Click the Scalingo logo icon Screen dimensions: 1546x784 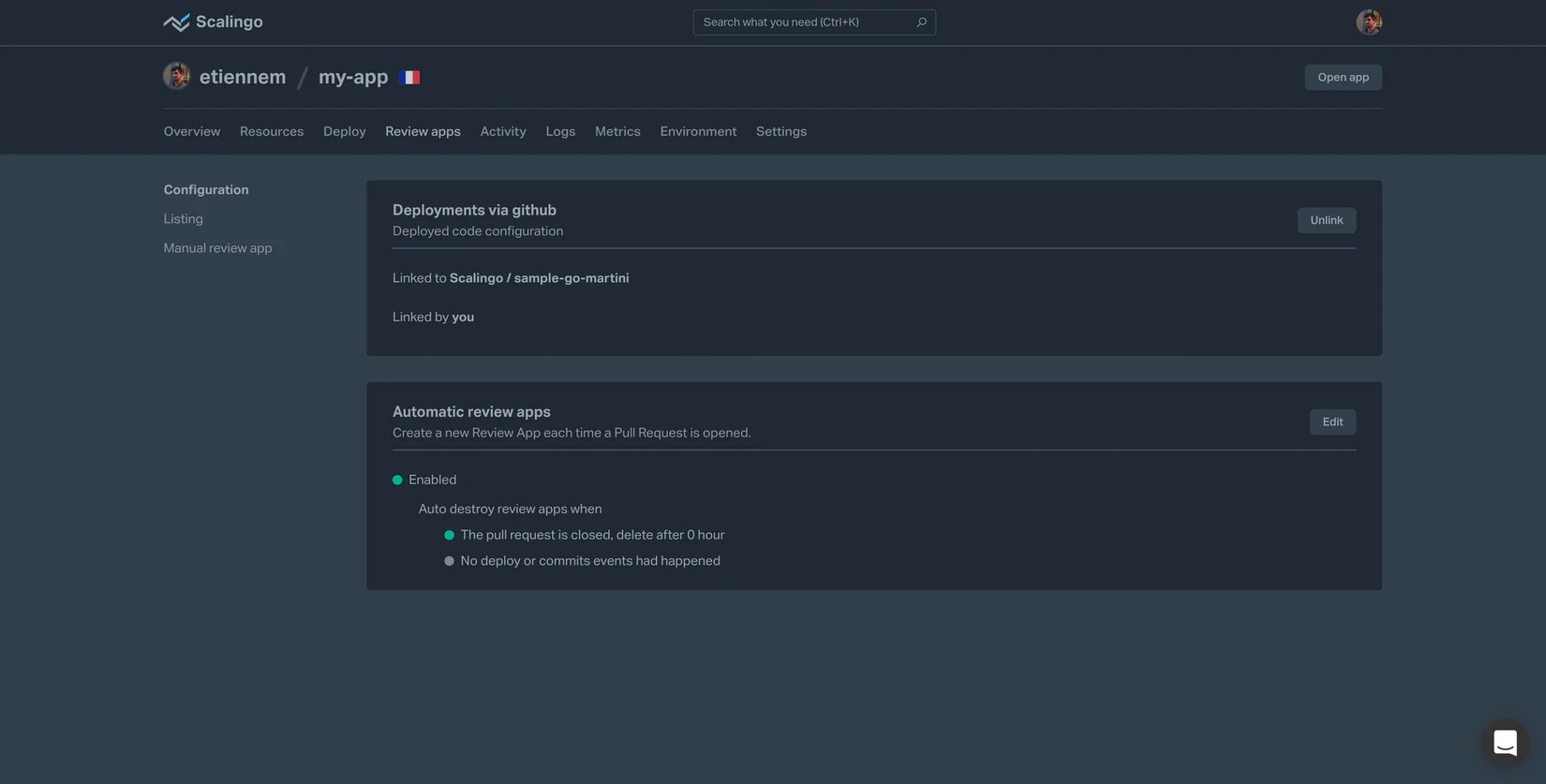pyautogui.click(x=176, y=22)
